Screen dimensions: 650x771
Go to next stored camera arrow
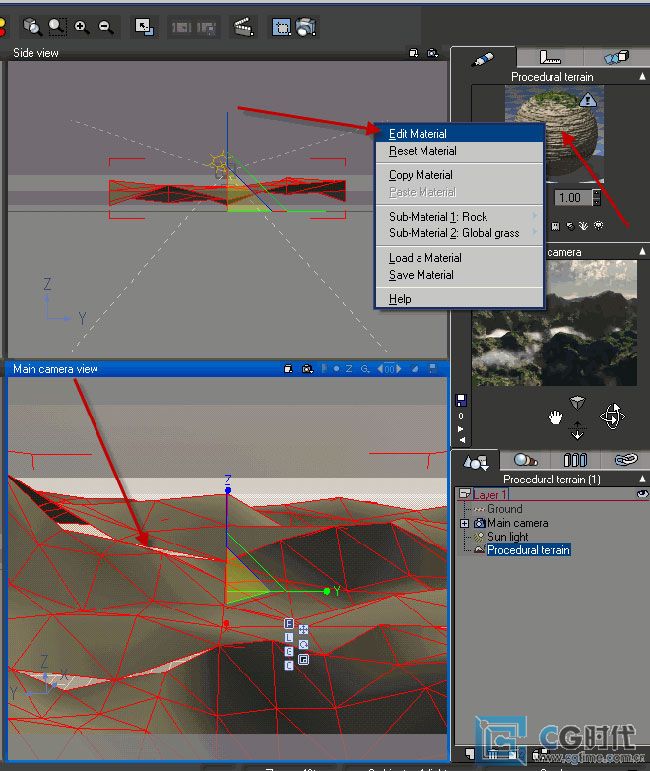pyautogui.click(x=461, y=429)
